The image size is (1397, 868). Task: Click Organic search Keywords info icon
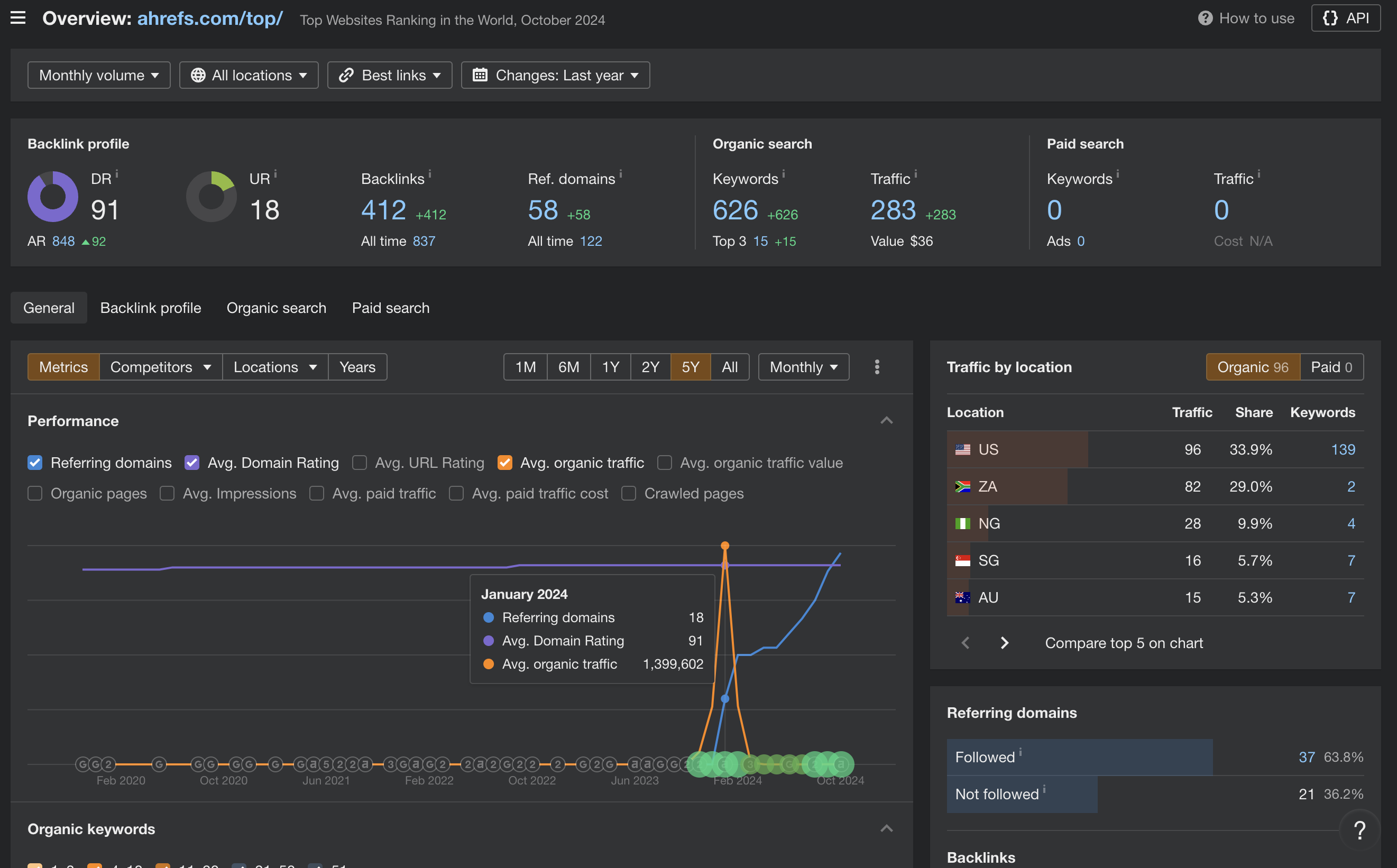784,173
